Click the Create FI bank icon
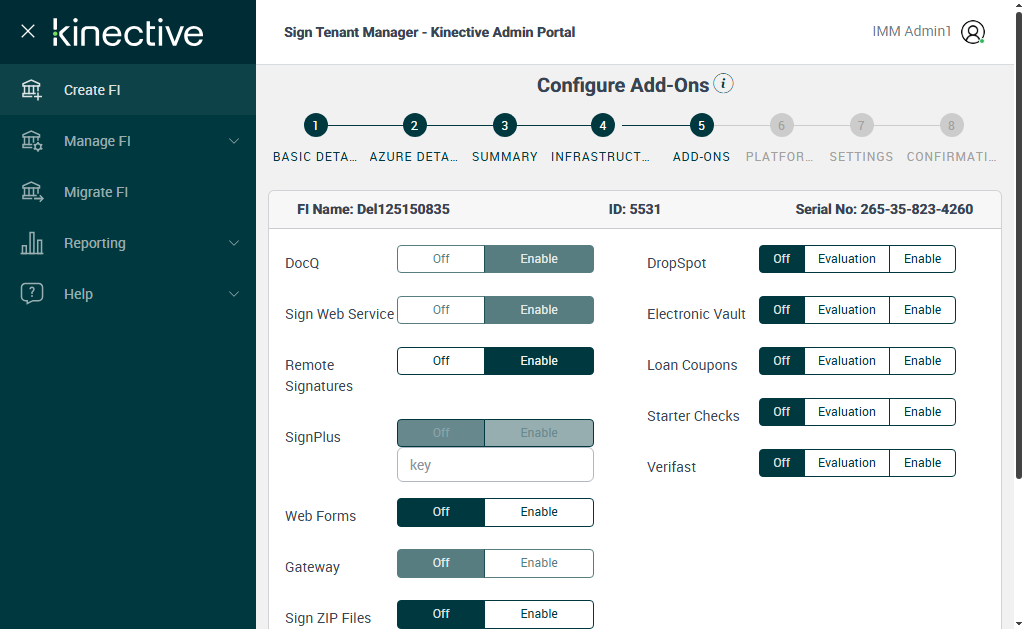This screenshot has width=1024, height=629. 31,89
